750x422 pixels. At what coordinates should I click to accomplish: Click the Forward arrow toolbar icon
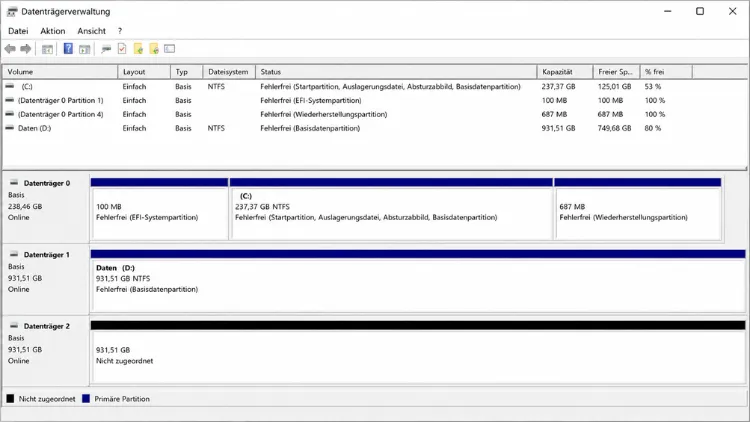[x=26, y=49]
